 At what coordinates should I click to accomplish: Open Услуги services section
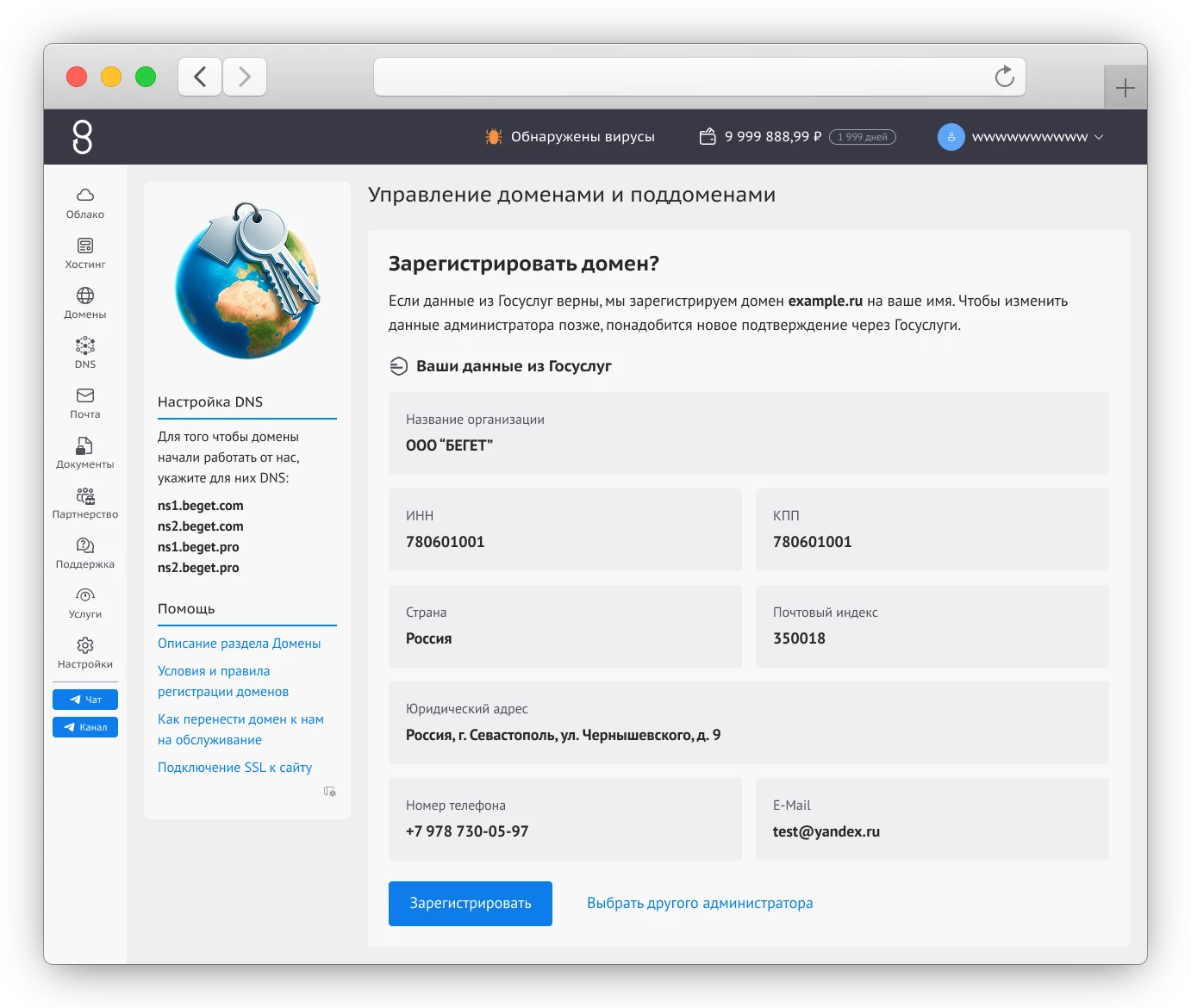pyautogui.click(x=85, y=603)
